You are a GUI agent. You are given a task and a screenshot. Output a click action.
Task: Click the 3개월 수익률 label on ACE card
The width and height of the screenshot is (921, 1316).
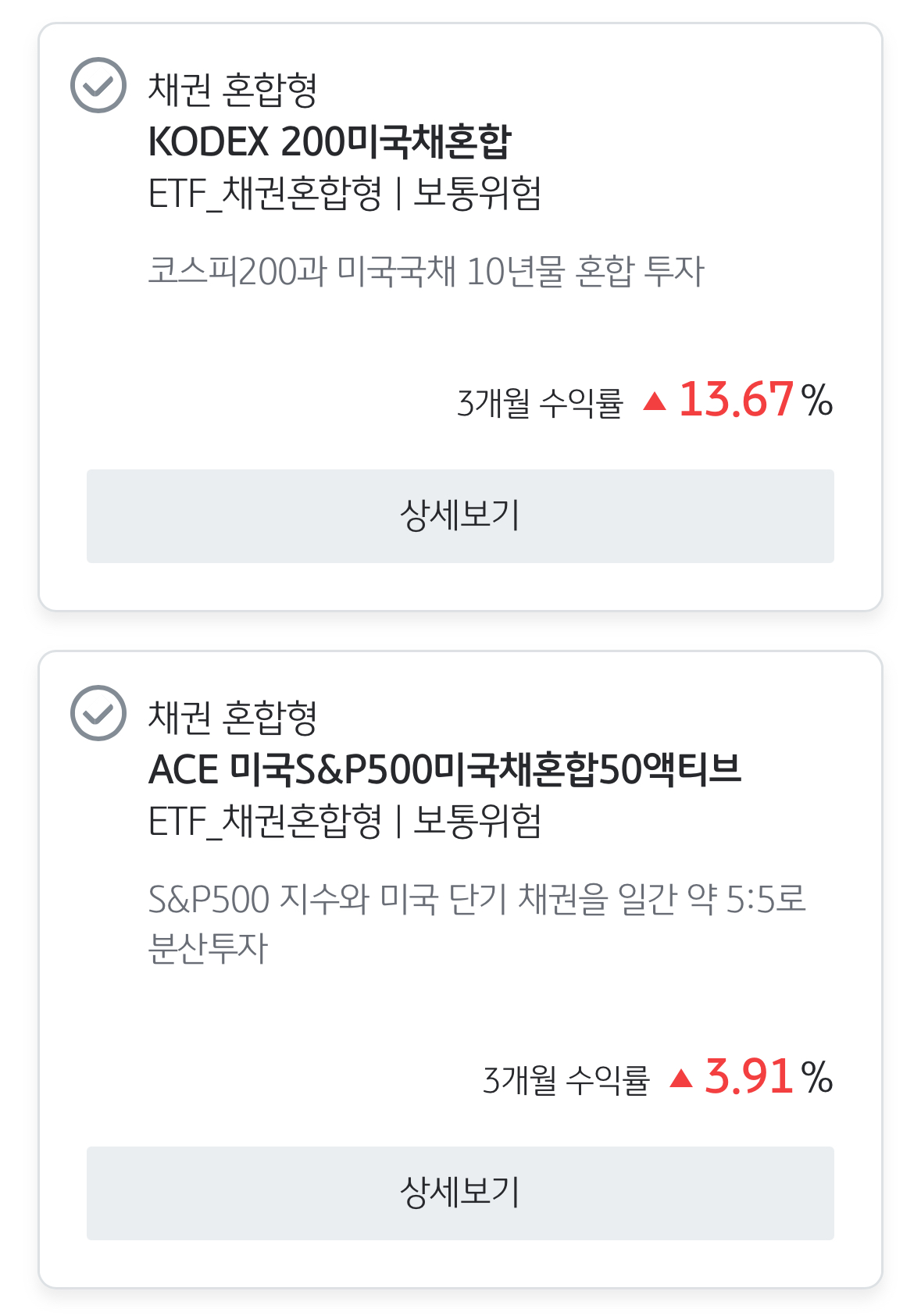point(566,1080)
